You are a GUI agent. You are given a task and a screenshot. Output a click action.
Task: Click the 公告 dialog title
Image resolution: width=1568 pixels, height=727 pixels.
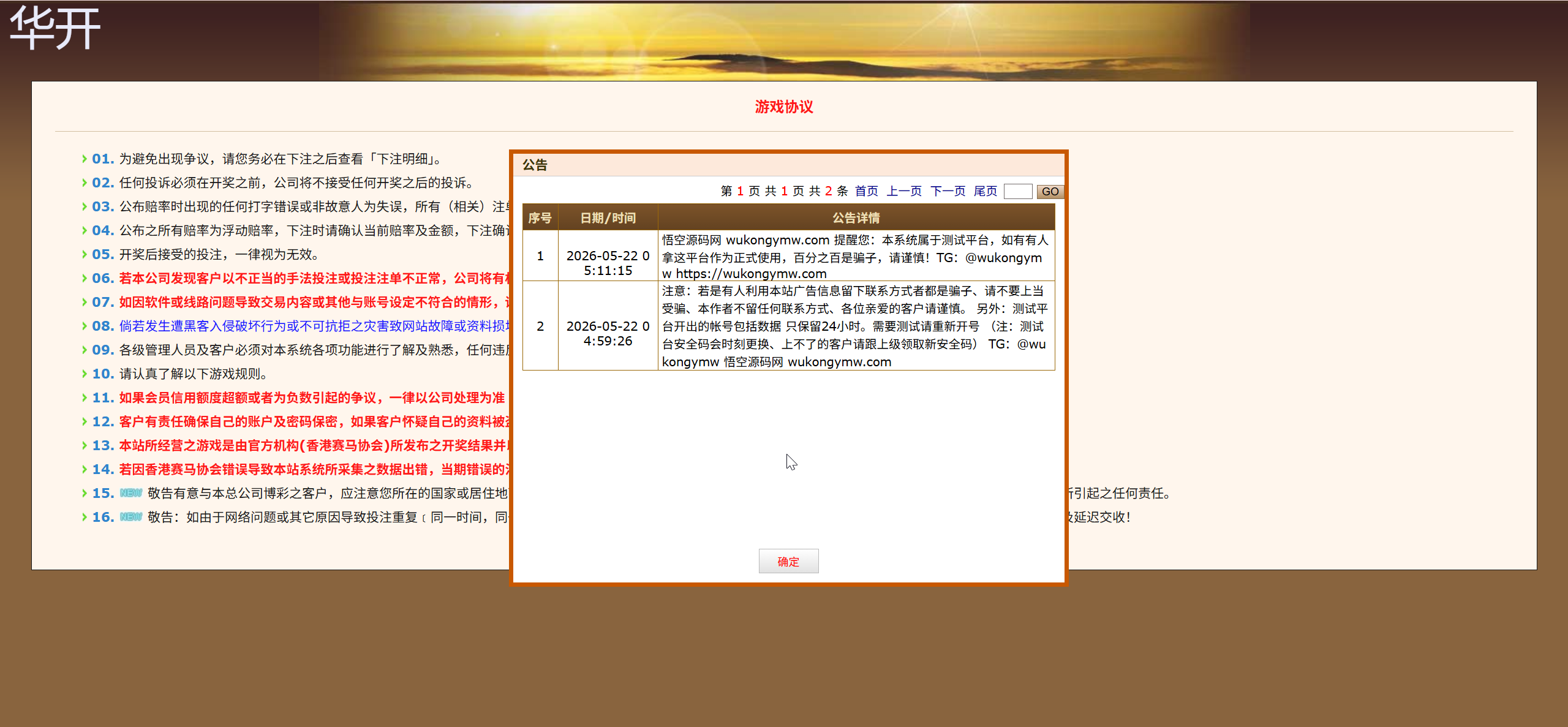535,165
